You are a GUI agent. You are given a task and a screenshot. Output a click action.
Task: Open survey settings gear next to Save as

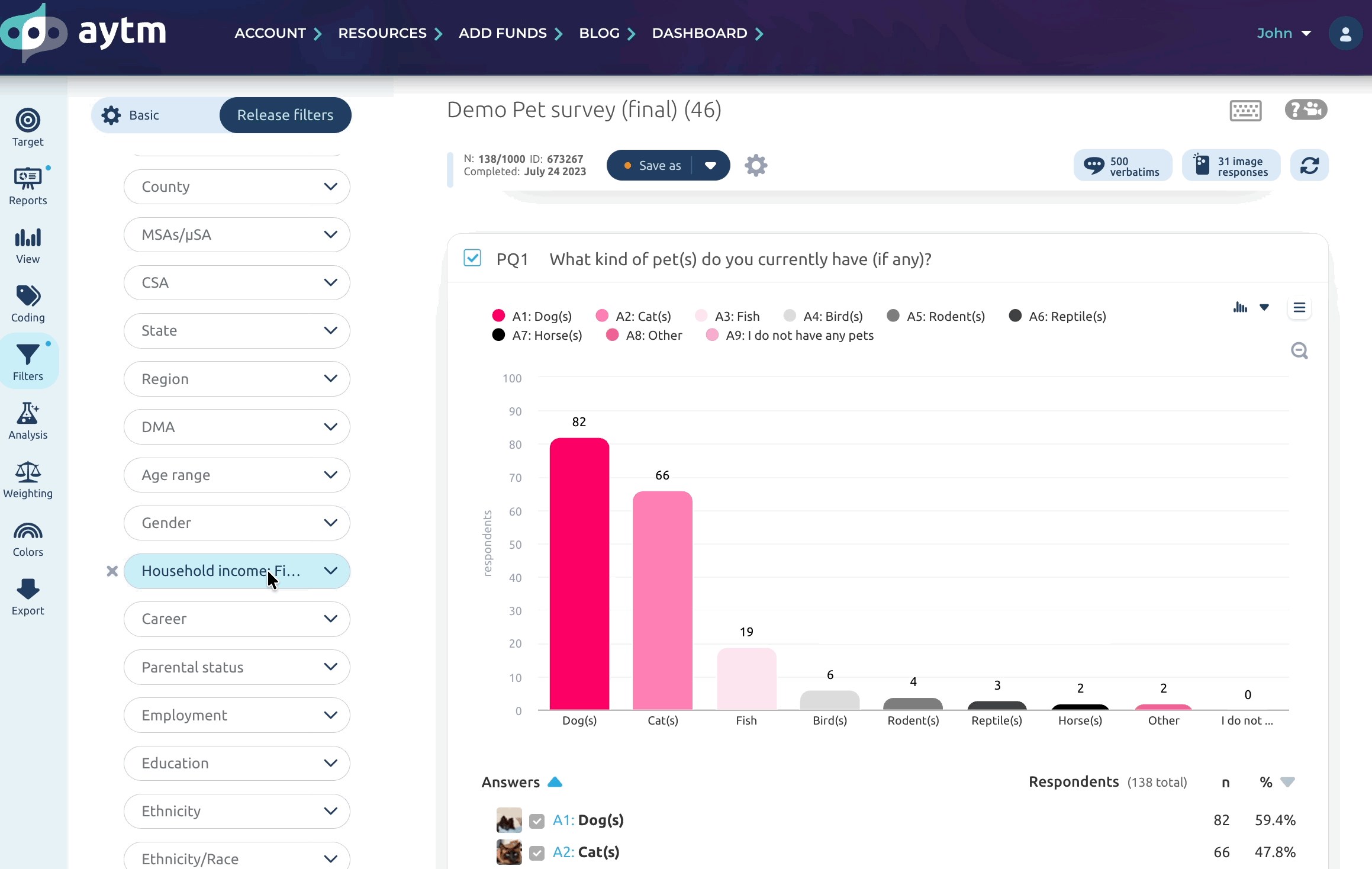tap(756, 165)
